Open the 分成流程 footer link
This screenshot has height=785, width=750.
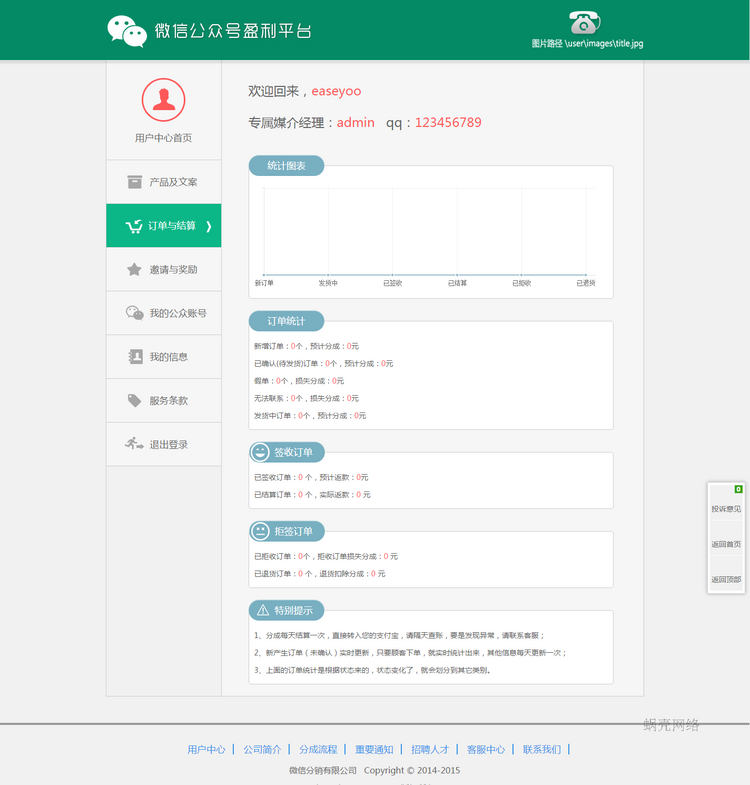tap(318, 749)
